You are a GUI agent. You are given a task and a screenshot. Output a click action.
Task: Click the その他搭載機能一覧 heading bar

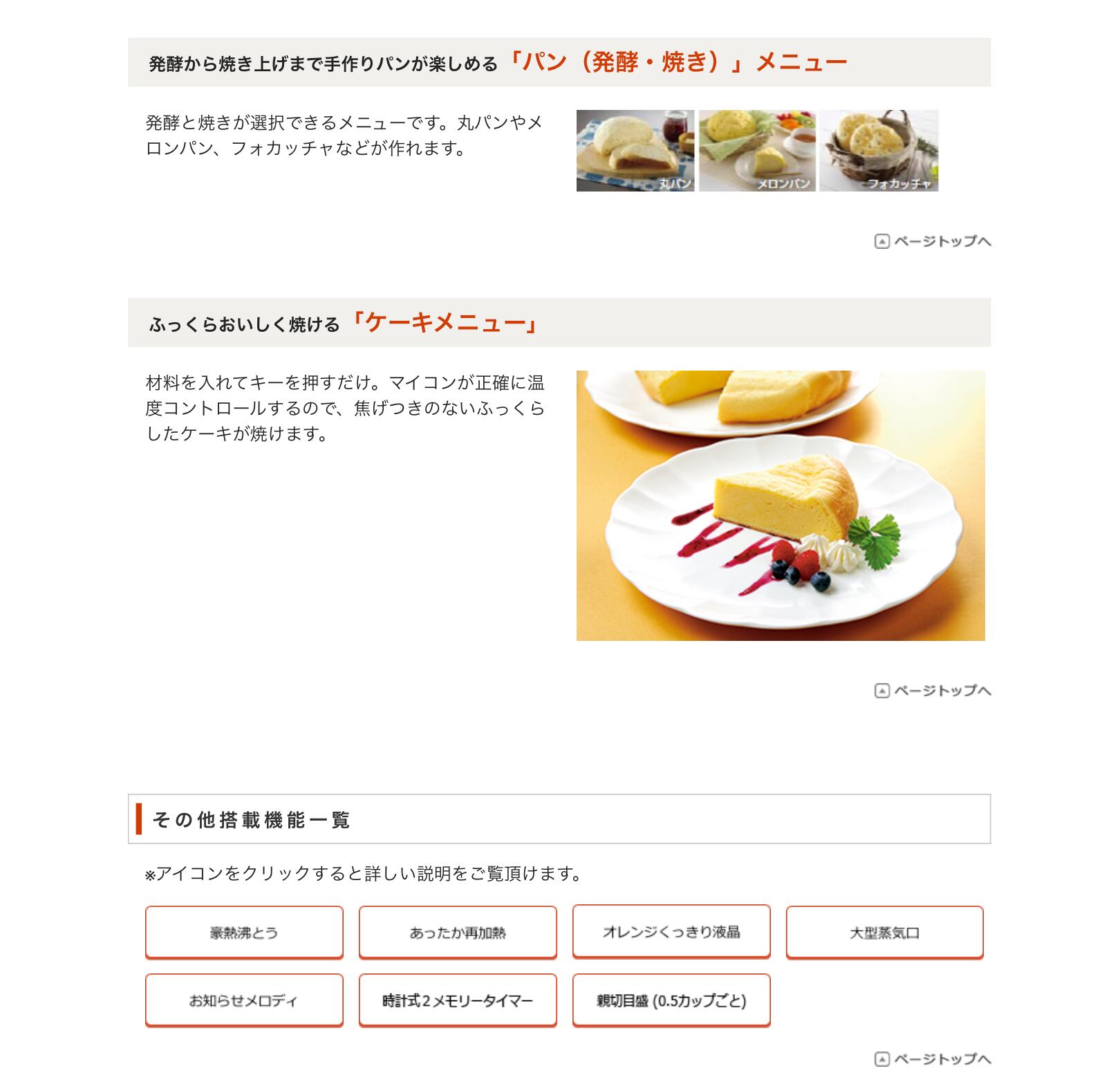click(559, 819)
